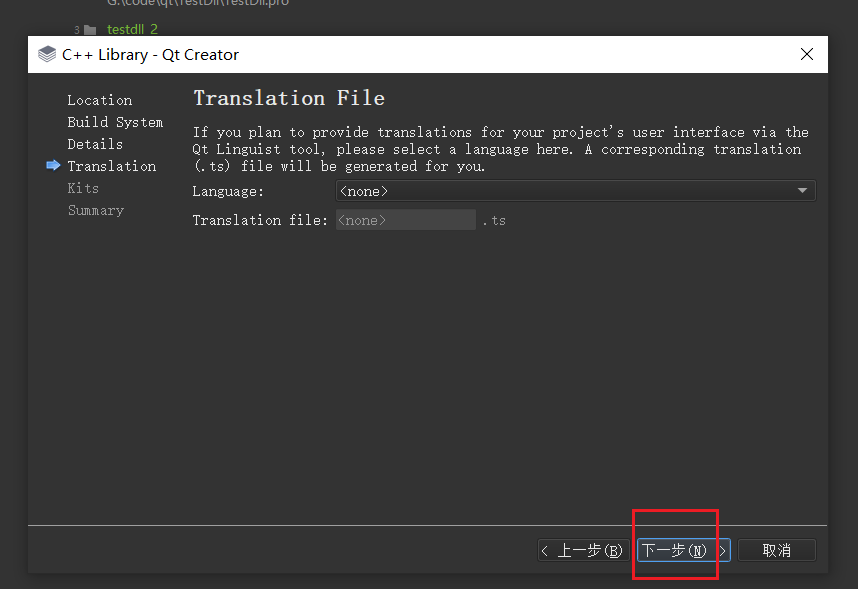Image resolution: width=858 pixels, height=589 pixels.
Task: Open the testdll_2 recent project
Action: coord(132,29)
